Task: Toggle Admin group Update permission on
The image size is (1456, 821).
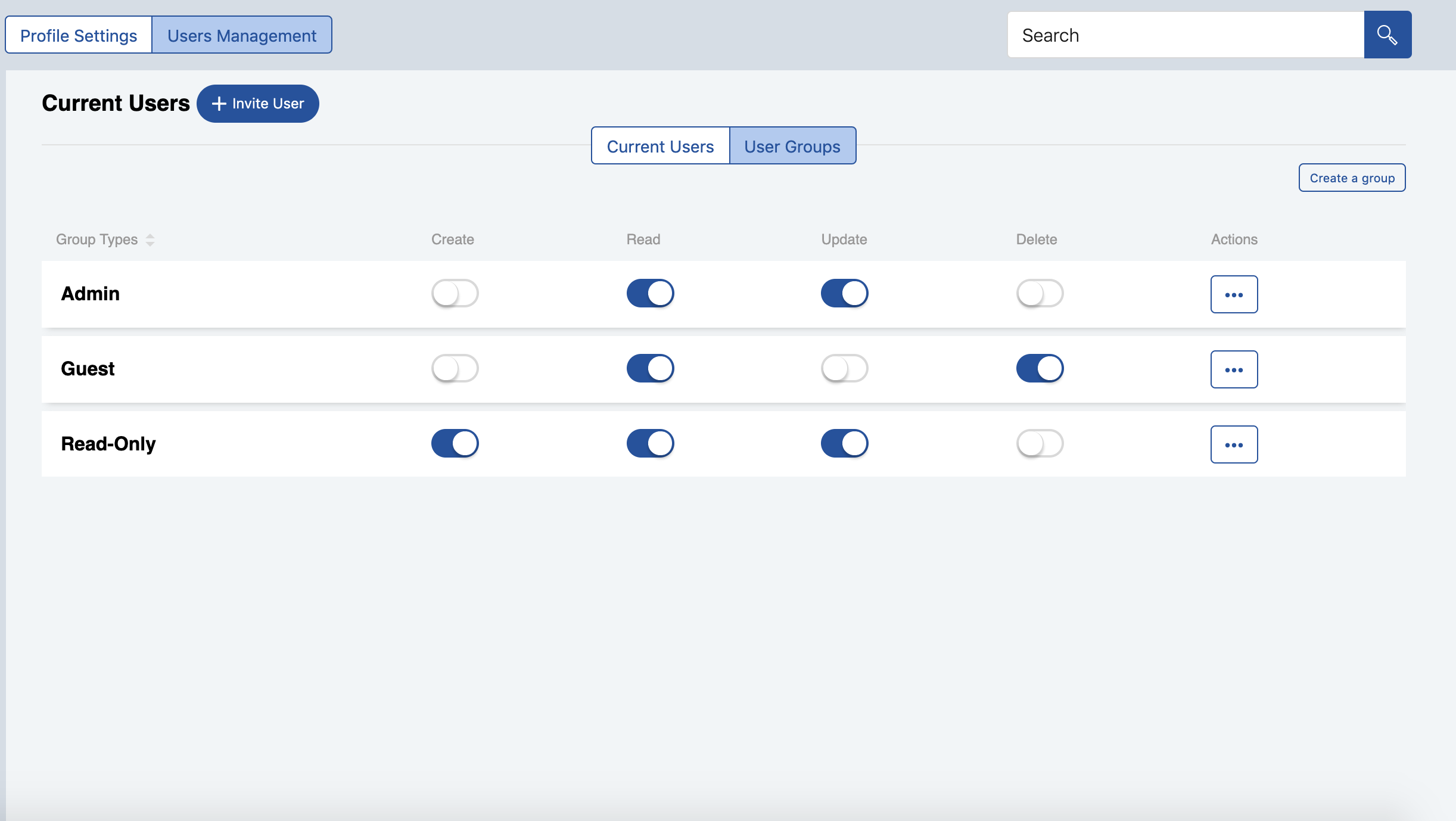Action: (843, 293)
